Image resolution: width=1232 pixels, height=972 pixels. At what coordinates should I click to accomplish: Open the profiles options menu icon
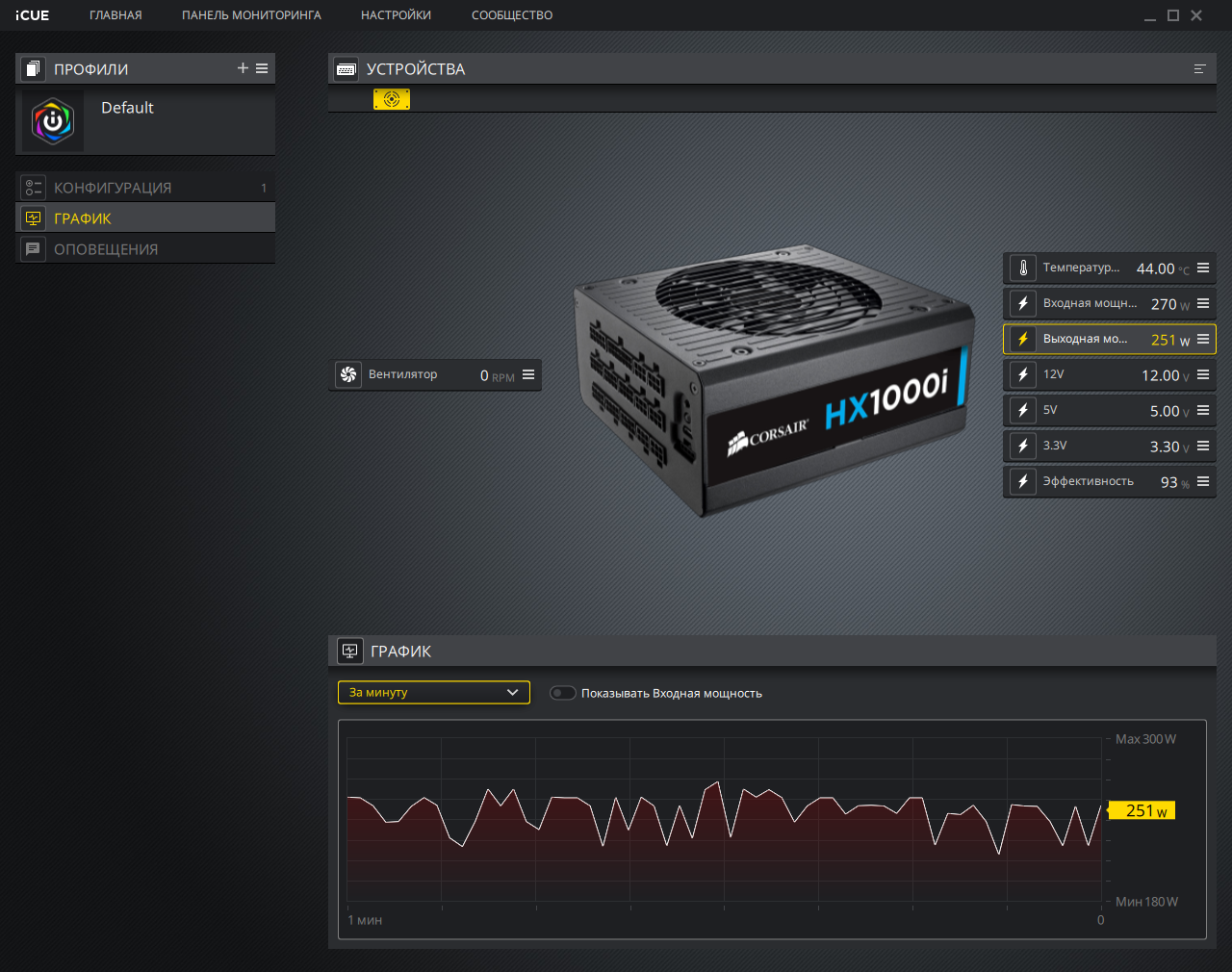262,68
